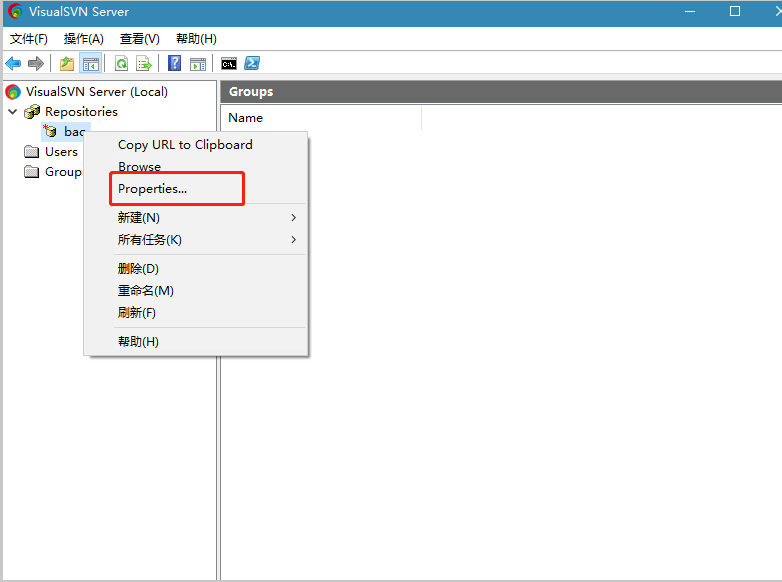This screenshot has width=782, height=582.
Task: Expand the 新建(N) submenu arrow
Action: tap(294, 218)
